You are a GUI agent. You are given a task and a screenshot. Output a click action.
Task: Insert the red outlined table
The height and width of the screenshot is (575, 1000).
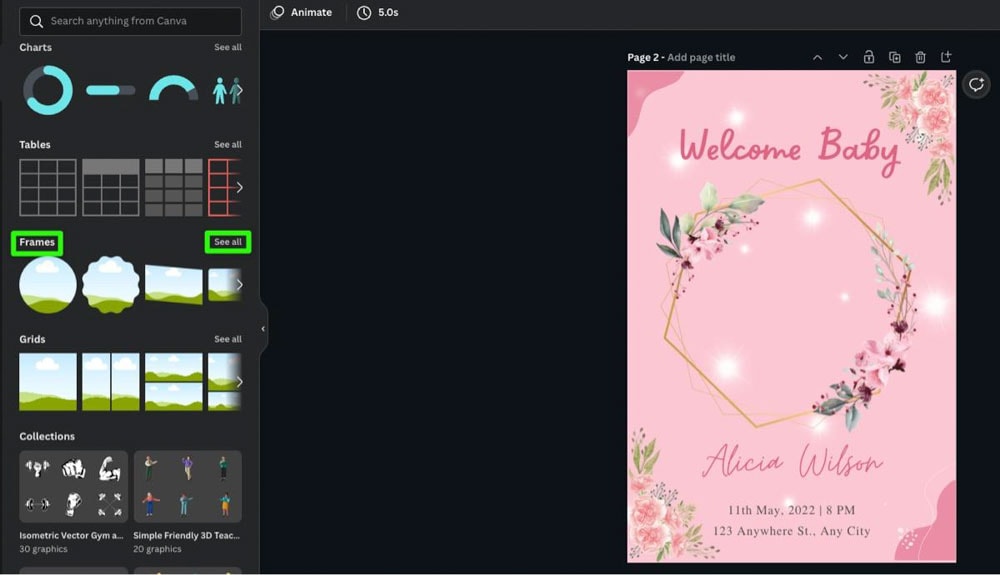click(221, 187)
